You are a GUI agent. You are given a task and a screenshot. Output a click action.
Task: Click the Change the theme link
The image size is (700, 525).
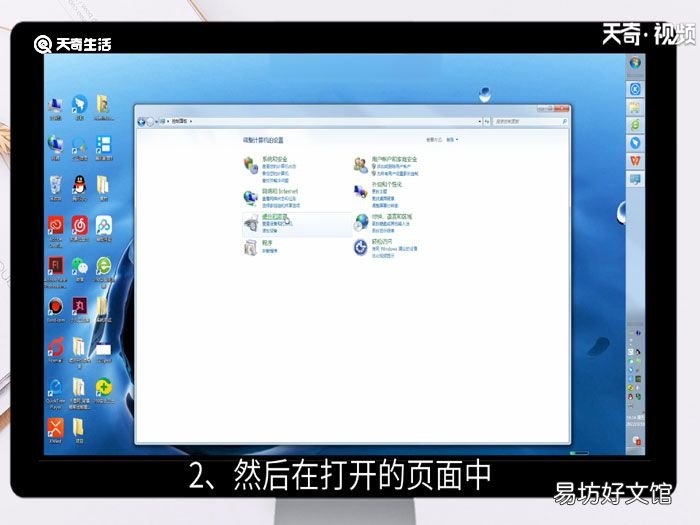pyautogui.click(x=379, y=191)
